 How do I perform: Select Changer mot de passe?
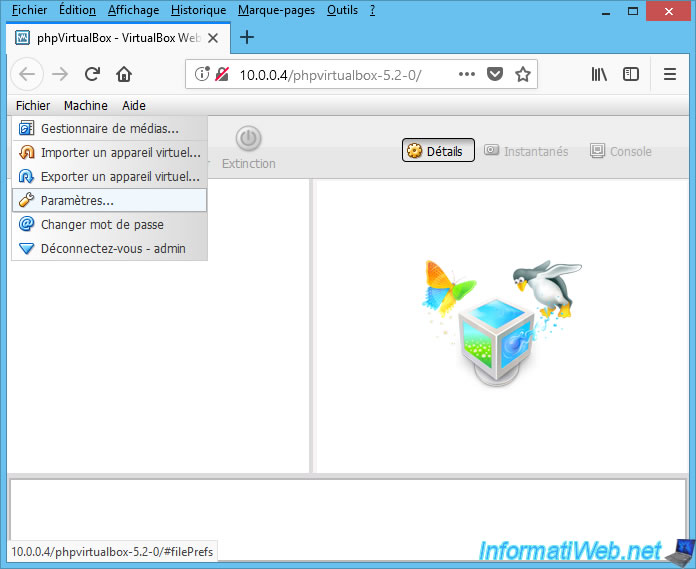tap(110, 225)
